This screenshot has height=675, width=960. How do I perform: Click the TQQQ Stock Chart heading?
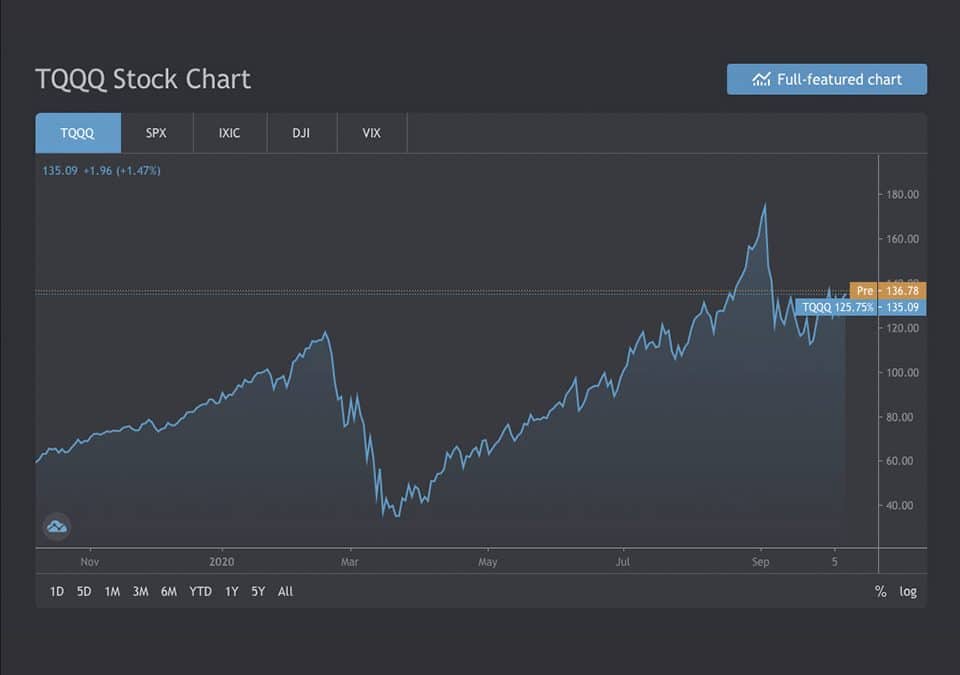pyautogui.click(x=143, y=80)
